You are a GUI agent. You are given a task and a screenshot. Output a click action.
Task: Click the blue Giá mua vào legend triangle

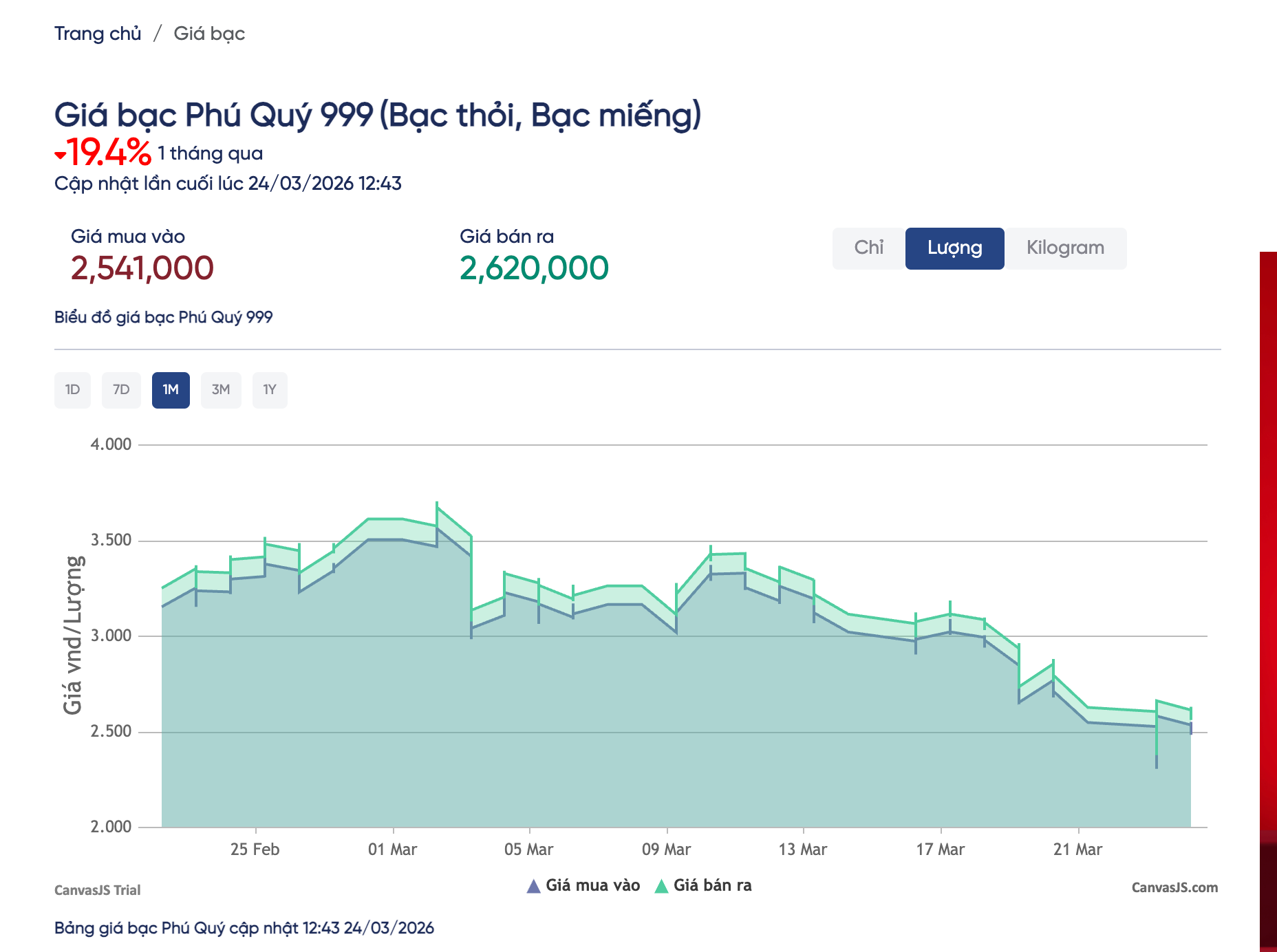(533, 886)
